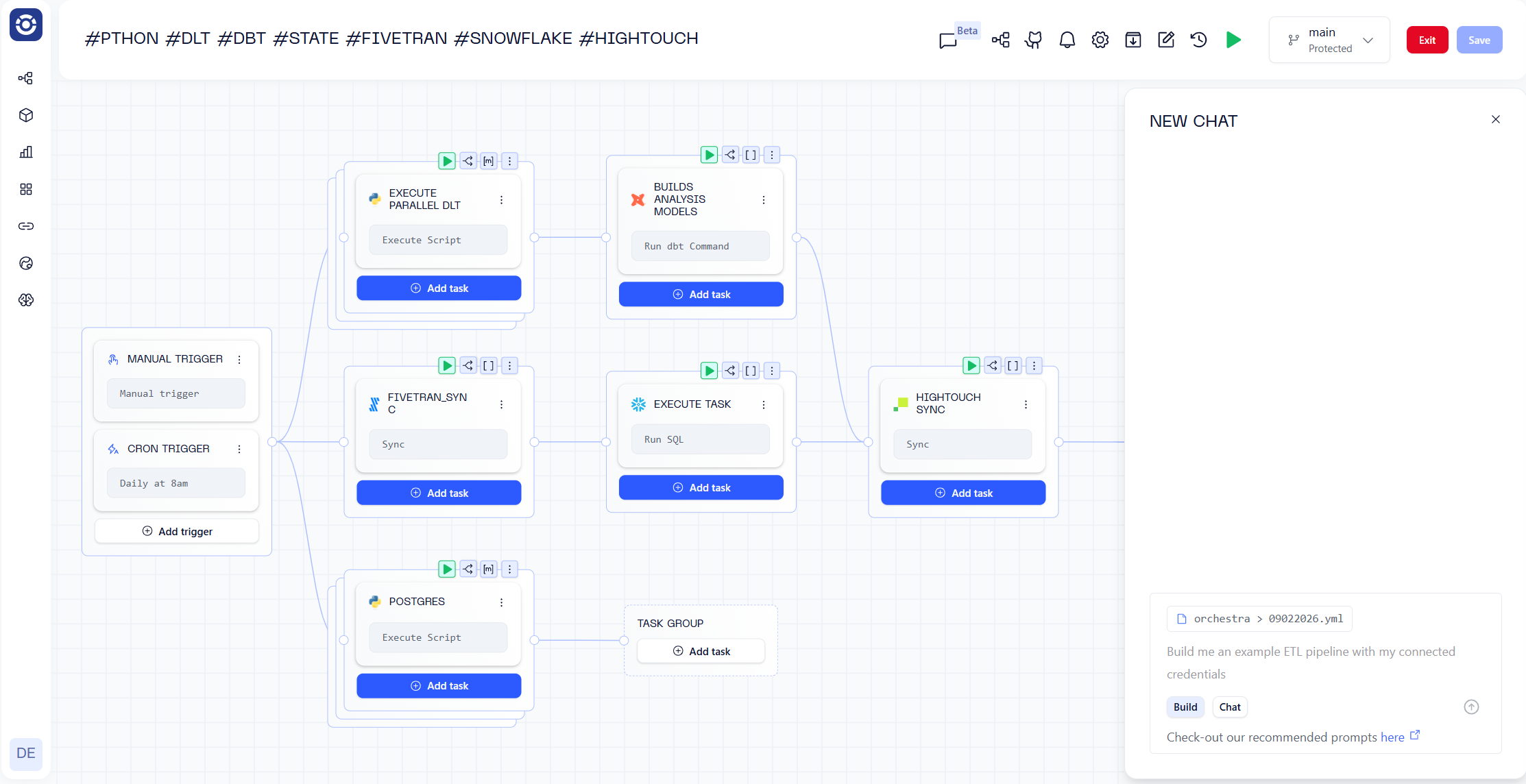Click the green run pipeline play icon

click(1233, 40)
